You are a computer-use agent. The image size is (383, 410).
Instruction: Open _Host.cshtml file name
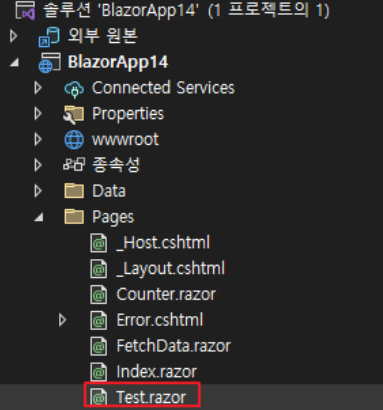pyautogui.click(x=163, y=243)
